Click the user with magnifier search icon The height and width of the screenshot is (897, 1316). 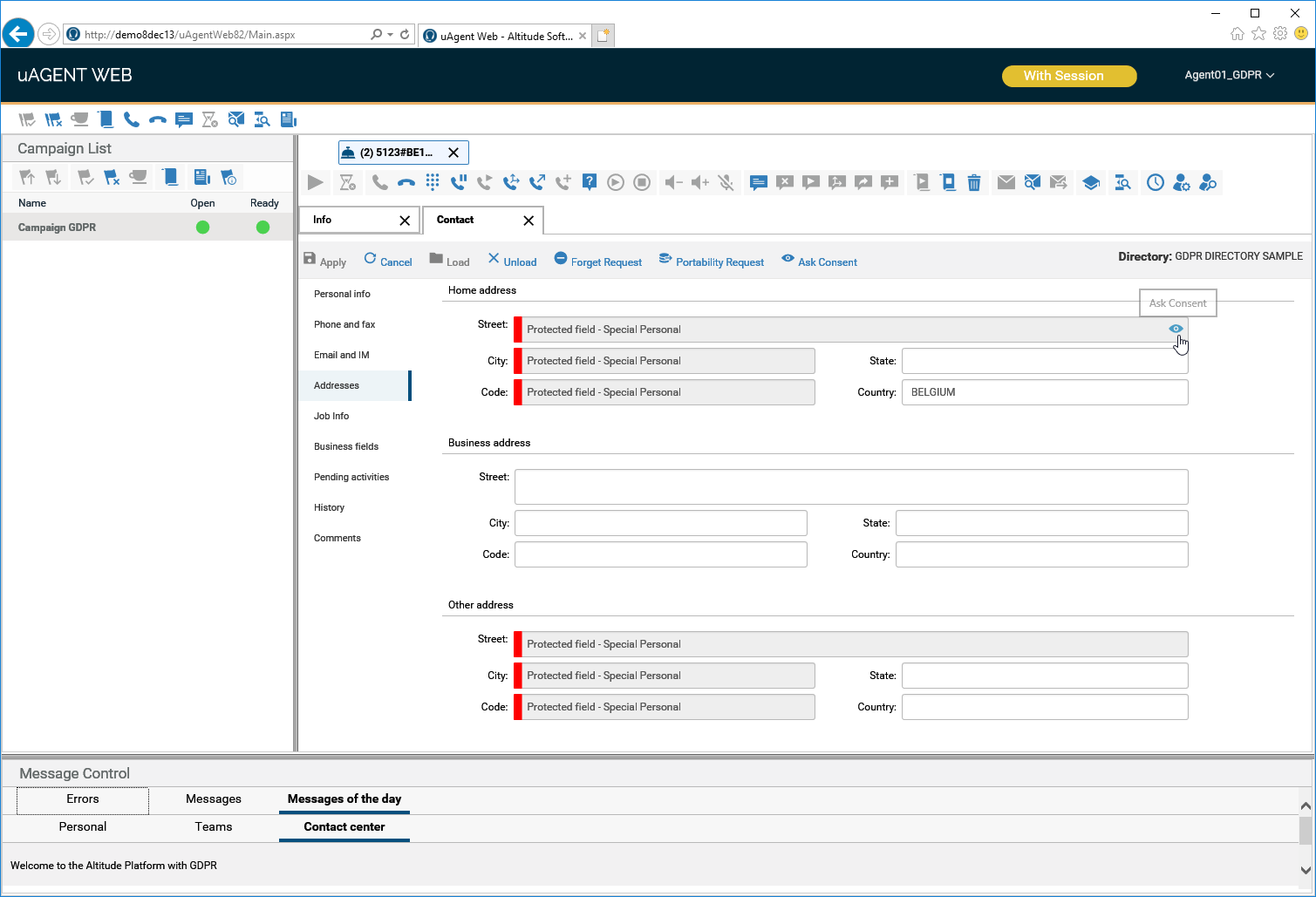(x=1208, y=182)
